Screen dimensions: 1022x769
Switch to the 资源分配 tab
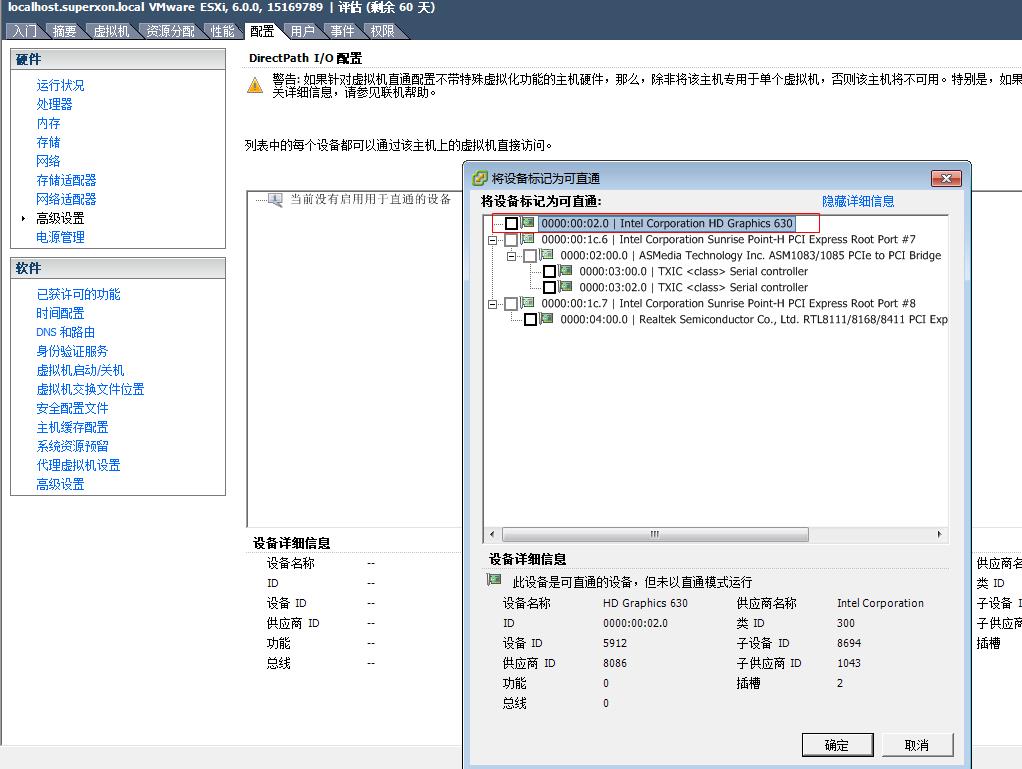(x=170, y=31)
